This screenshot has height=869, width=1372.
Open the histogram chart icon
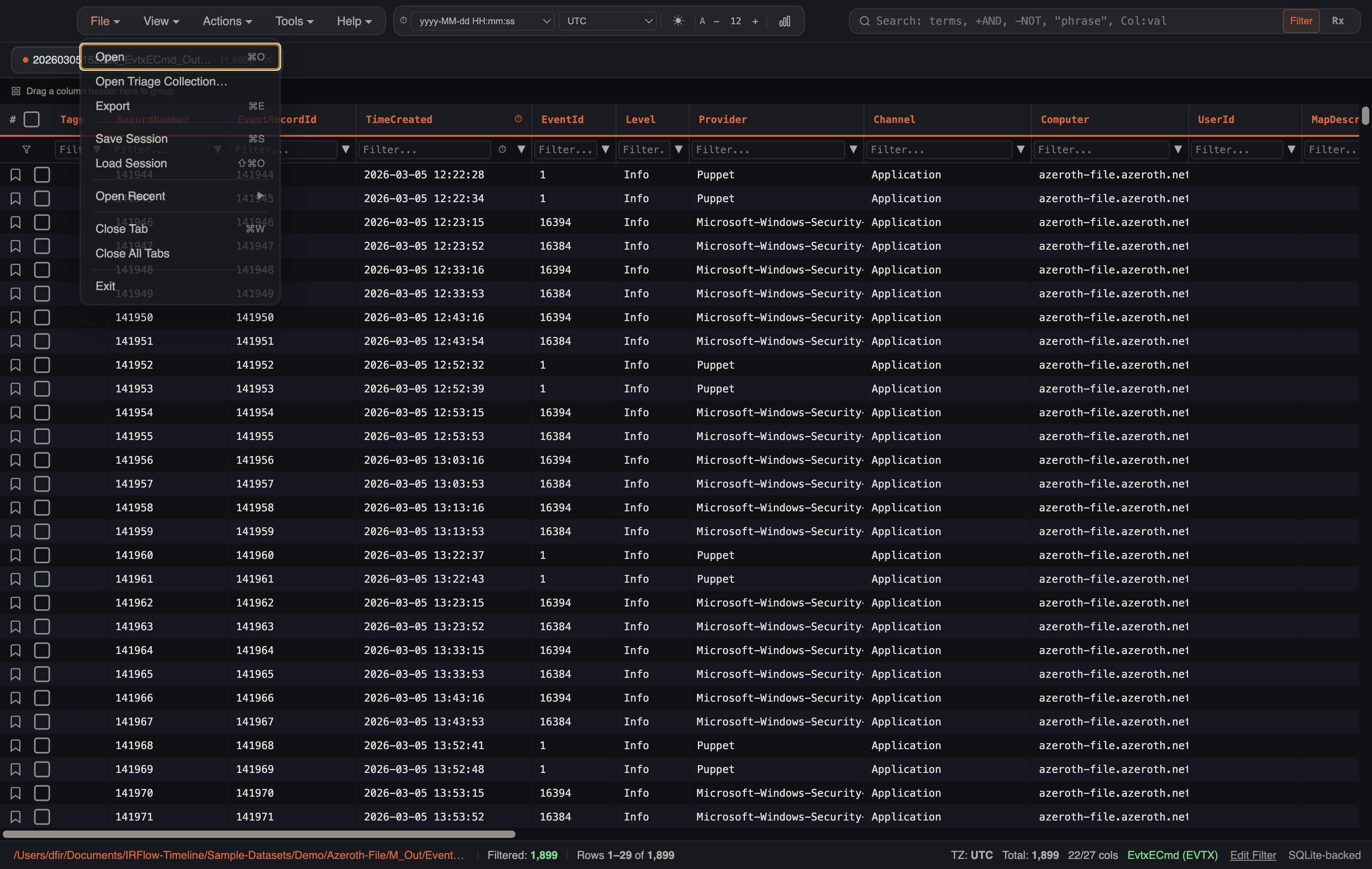tap(785, 21)
